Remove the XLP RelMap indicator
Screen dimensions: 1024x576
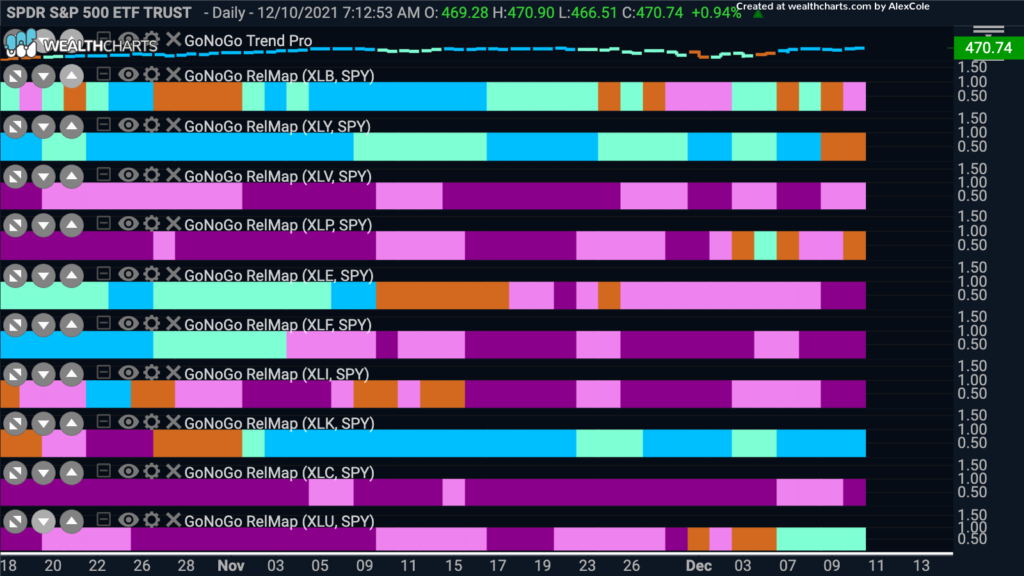point(172,223)
